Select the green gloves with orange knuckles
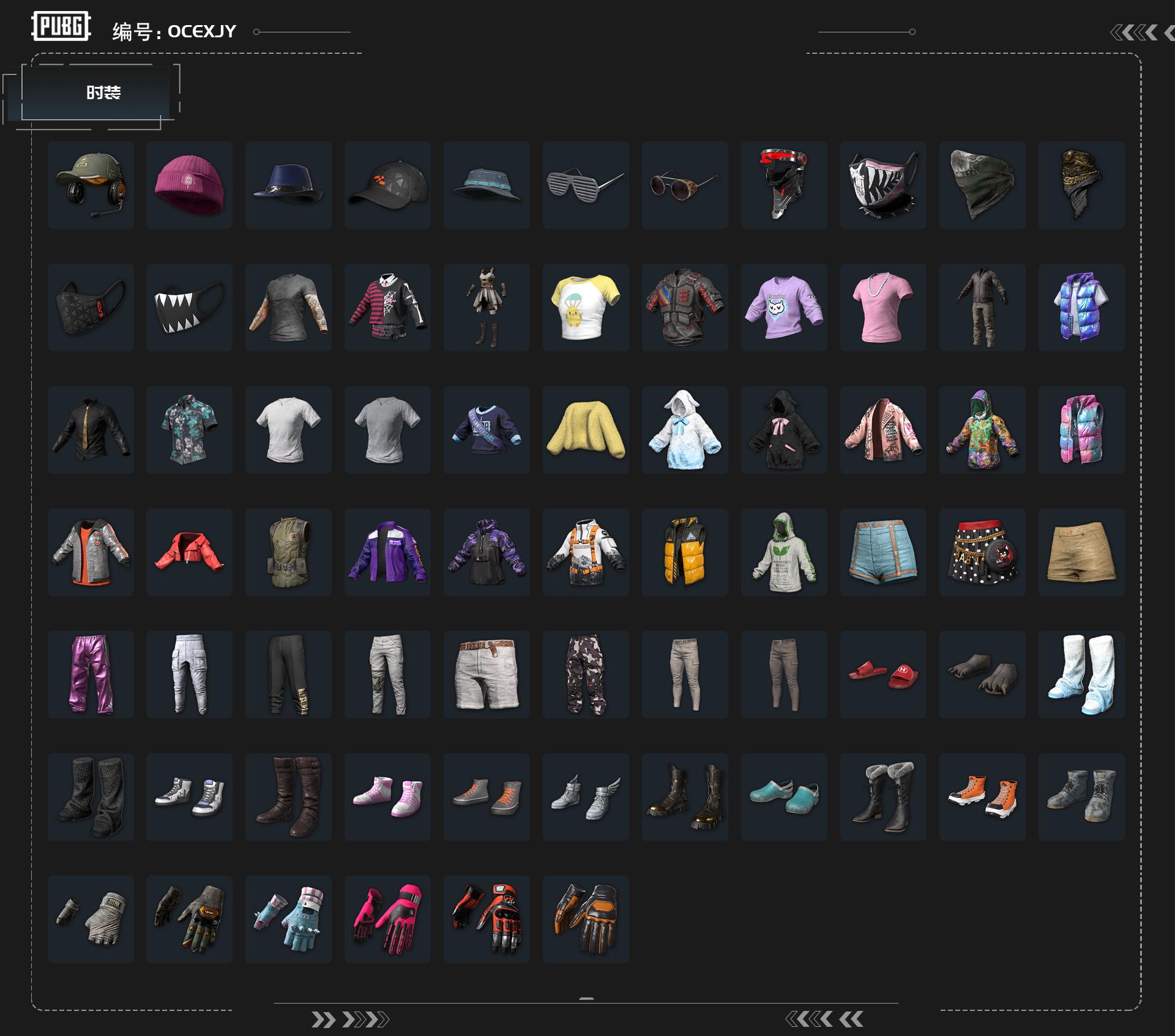1175x1036 pixels. pyautogui.click(x=190, y=920)
